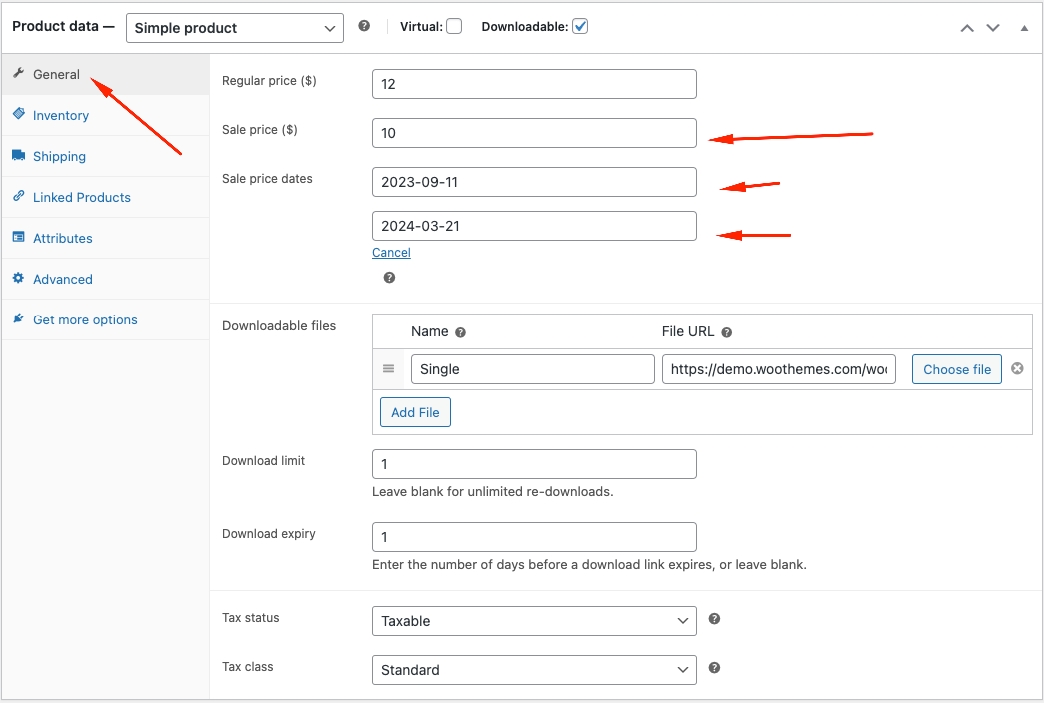Expand the Tax class dropdown
The height and width of the screenshot is (703, 1044).
533,670
